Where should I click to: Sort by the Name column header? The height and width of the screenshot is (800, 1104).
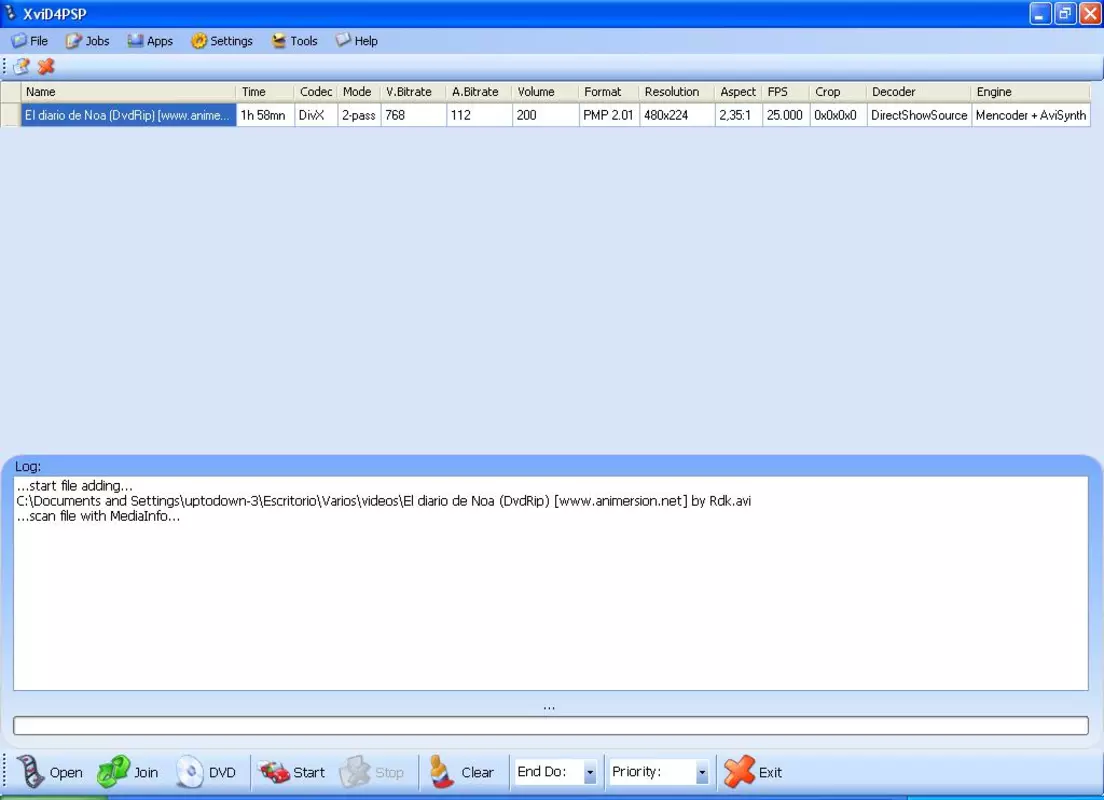(128, 92)
